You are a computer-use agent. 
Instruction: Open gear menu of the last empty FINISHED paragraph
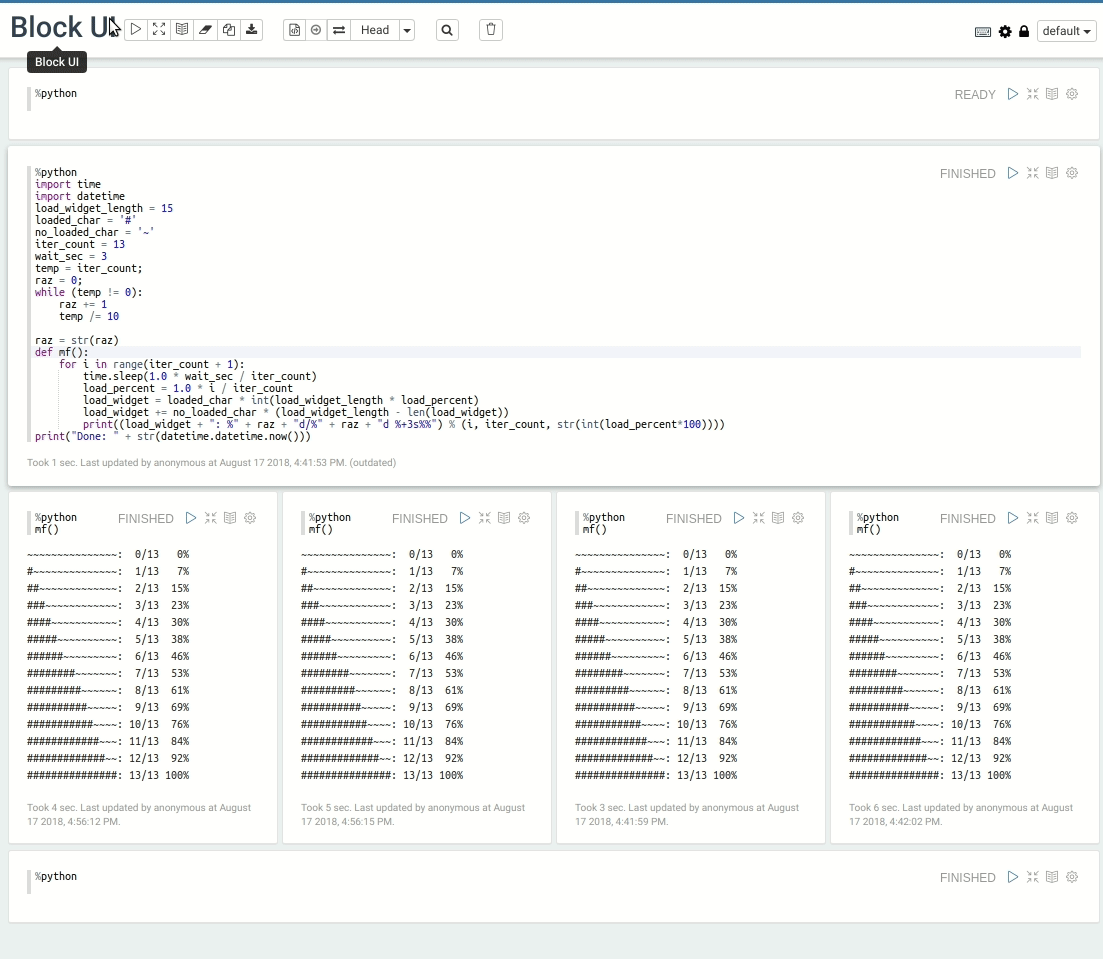coord(1072,877)
